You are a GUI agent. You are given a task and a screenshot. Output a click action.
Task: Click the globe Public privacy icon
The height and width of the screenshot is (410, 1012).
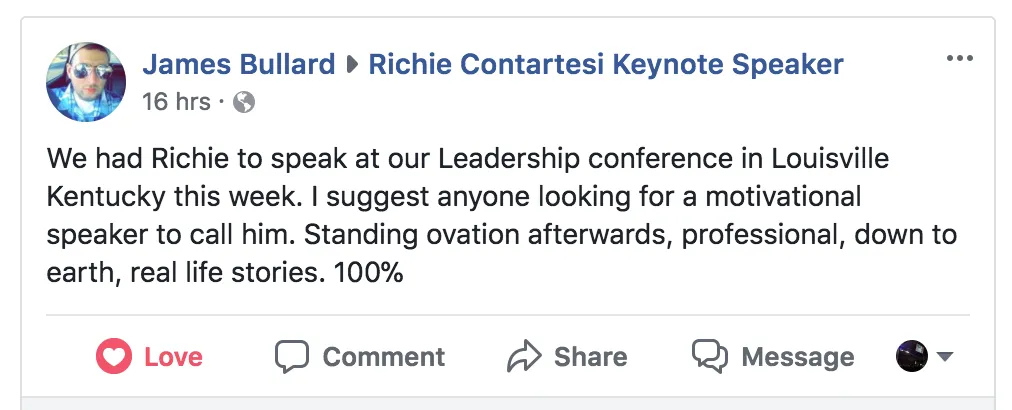(x=244, y=102)
